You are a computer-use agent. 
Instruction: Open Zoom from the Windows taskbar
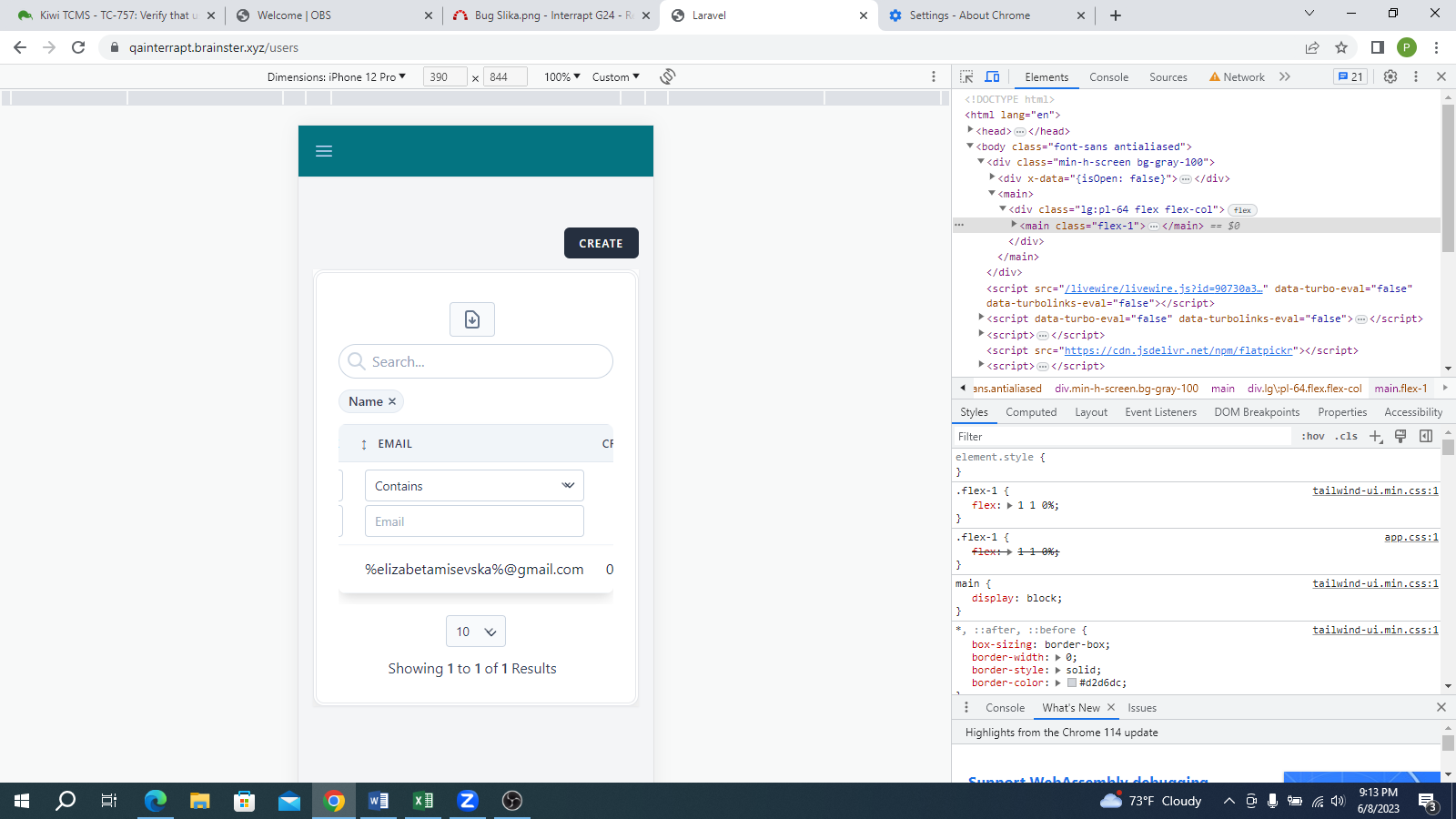(467, 801)
